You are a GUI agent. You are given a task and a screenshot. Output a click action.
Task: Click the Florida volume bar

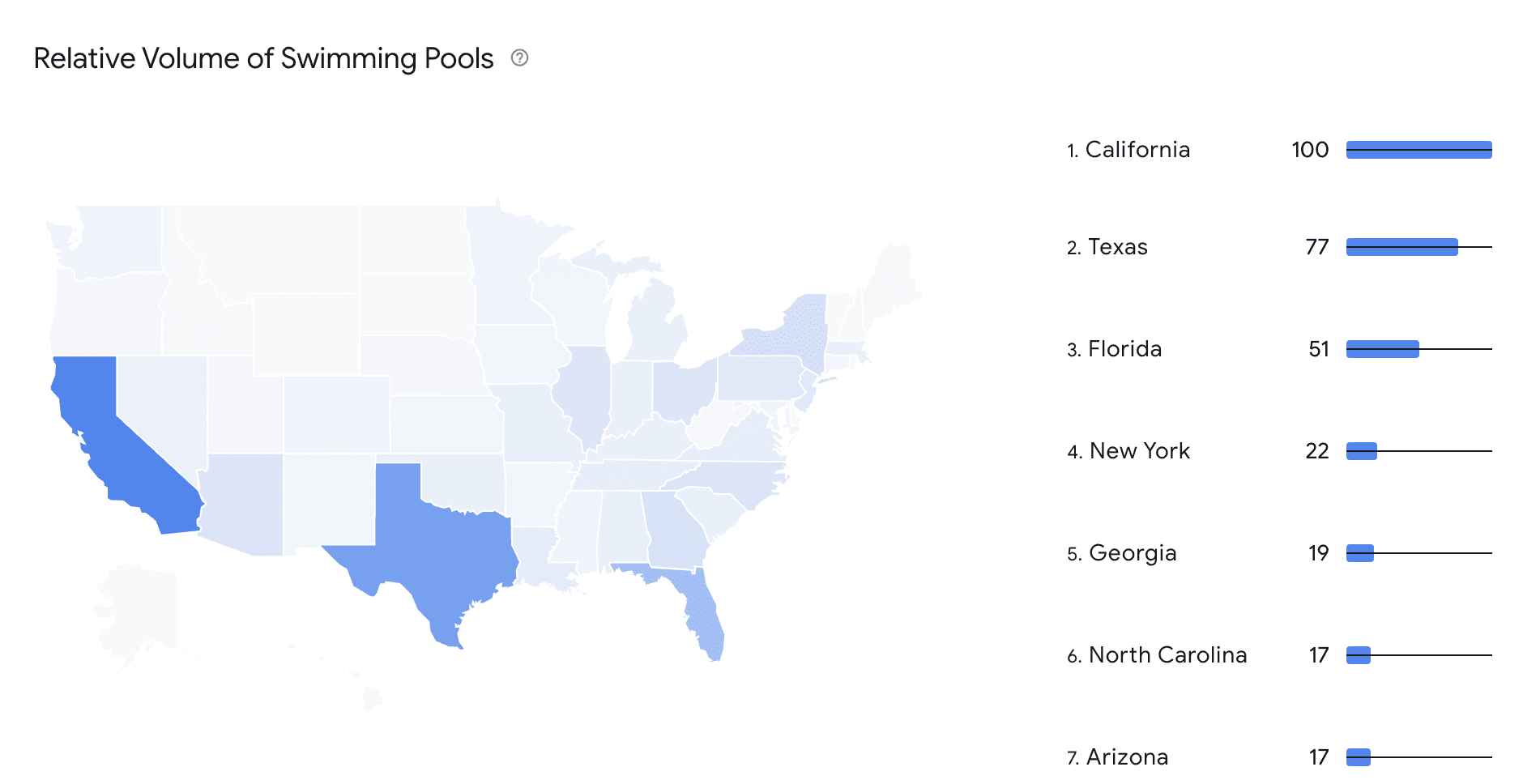point(1383,349)
